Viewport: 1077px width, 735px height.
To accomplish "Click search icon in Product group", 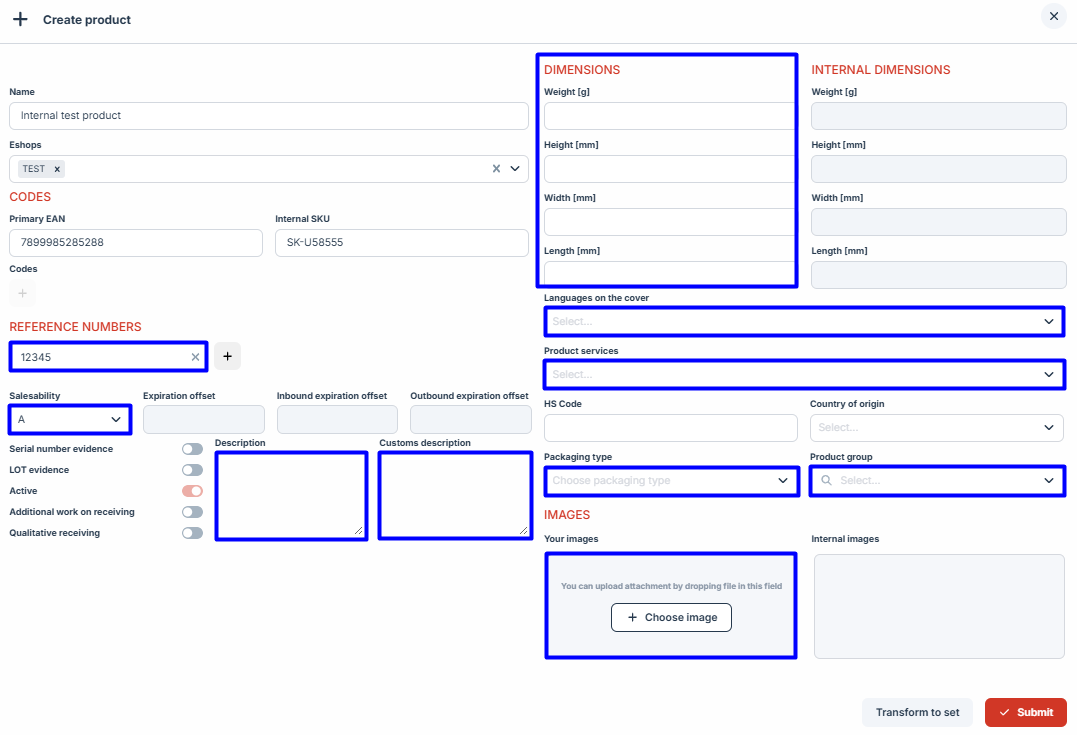I will click(x=826, y=481).
